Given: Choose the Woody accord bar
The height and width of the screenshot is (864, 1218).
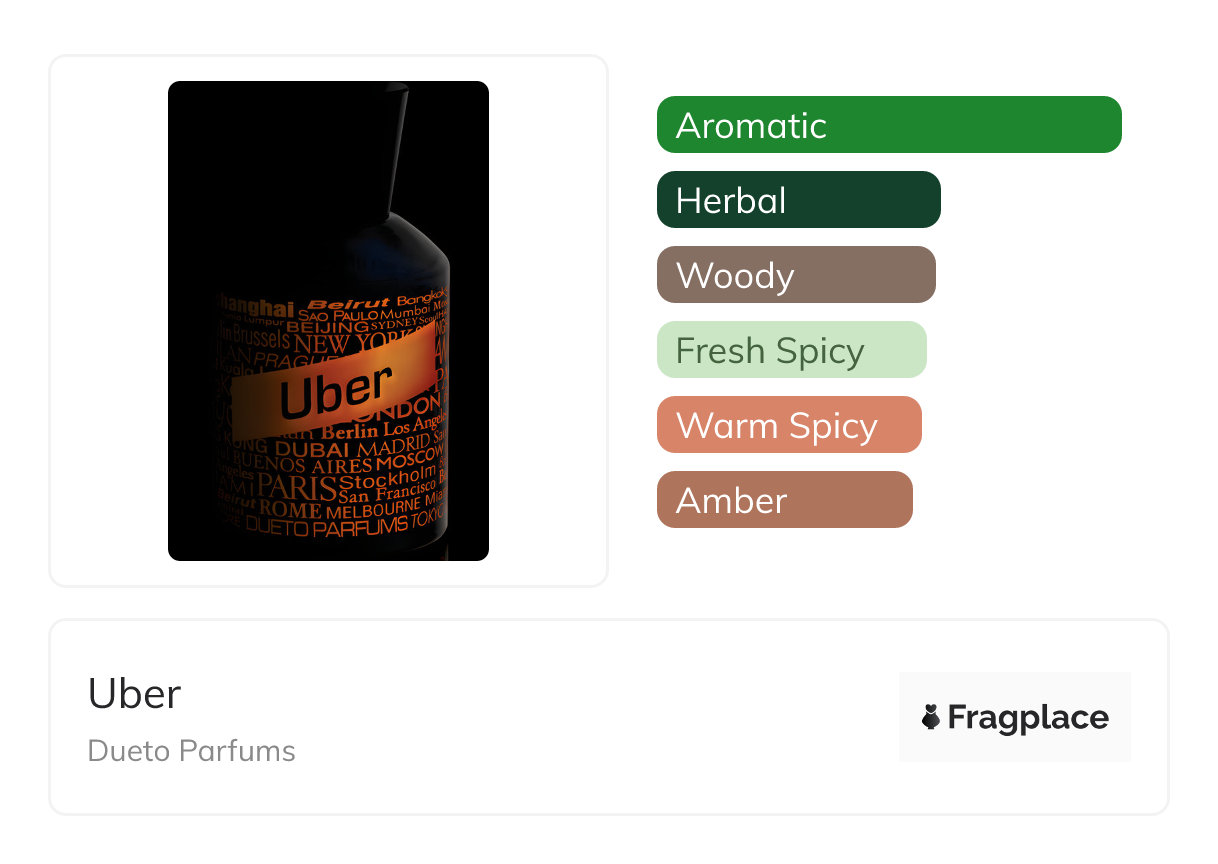Looking at the screenshot, I should tap(795, 275).
